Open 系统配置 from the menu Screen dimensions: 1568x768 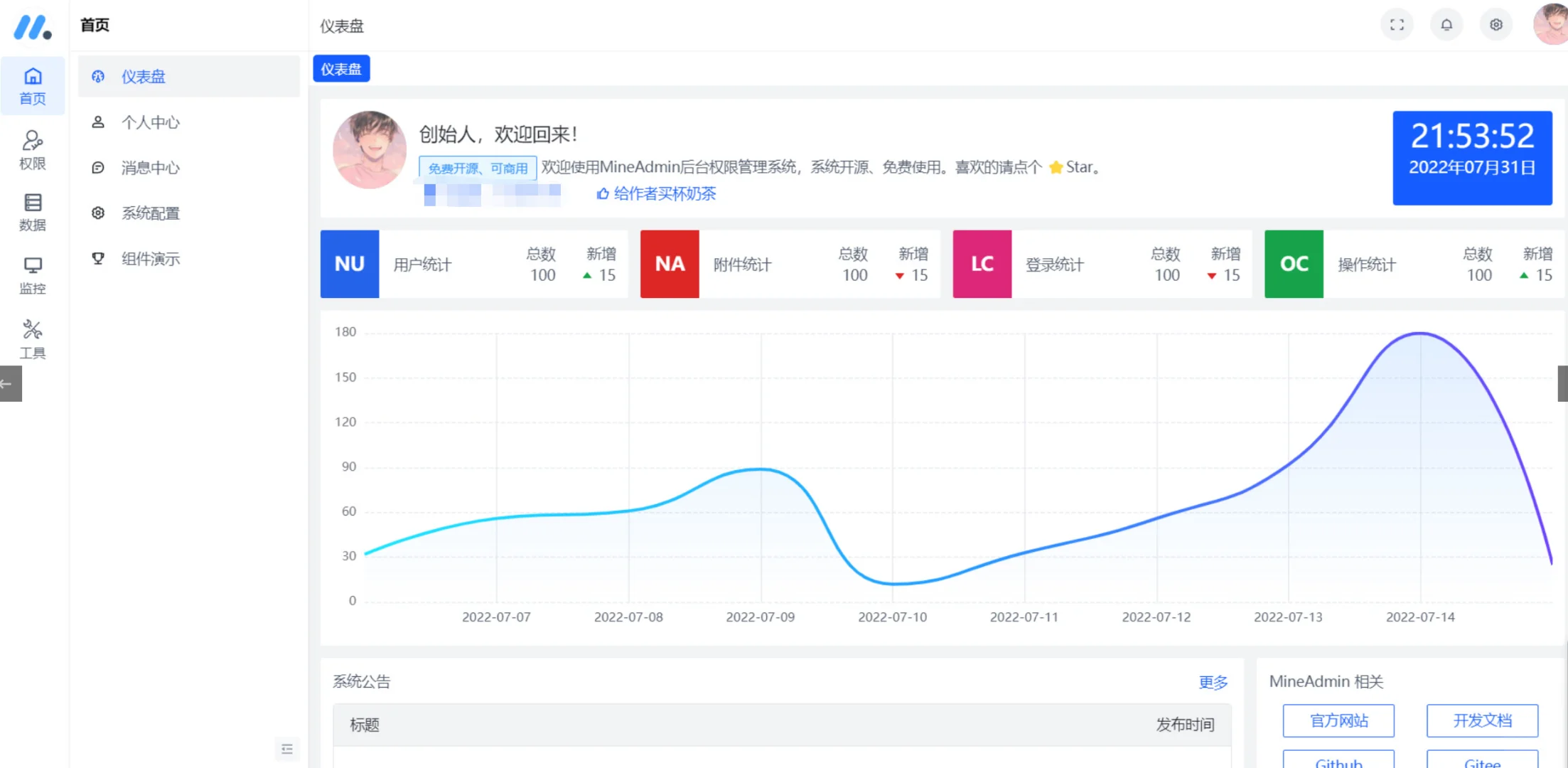click(x=150, y=213)
